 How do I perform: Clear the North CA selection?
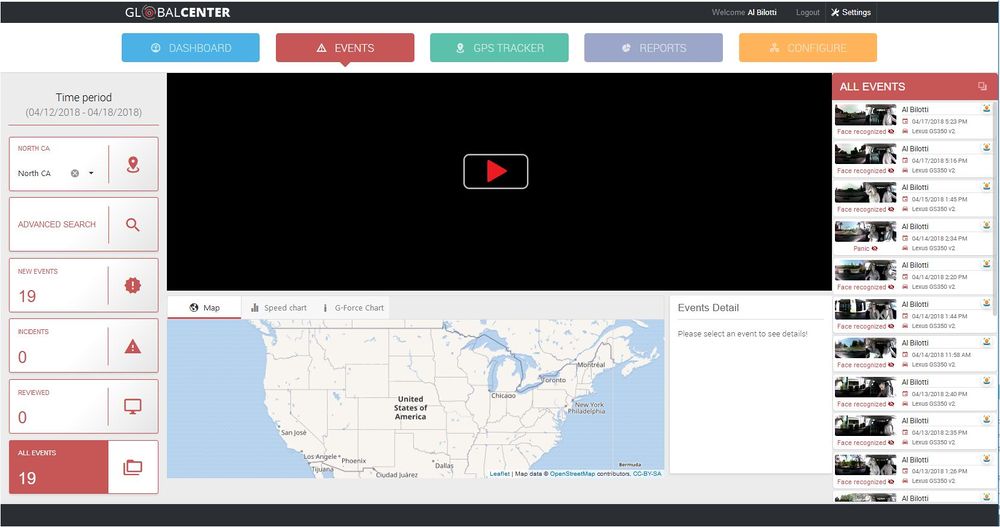click(75, 173)
